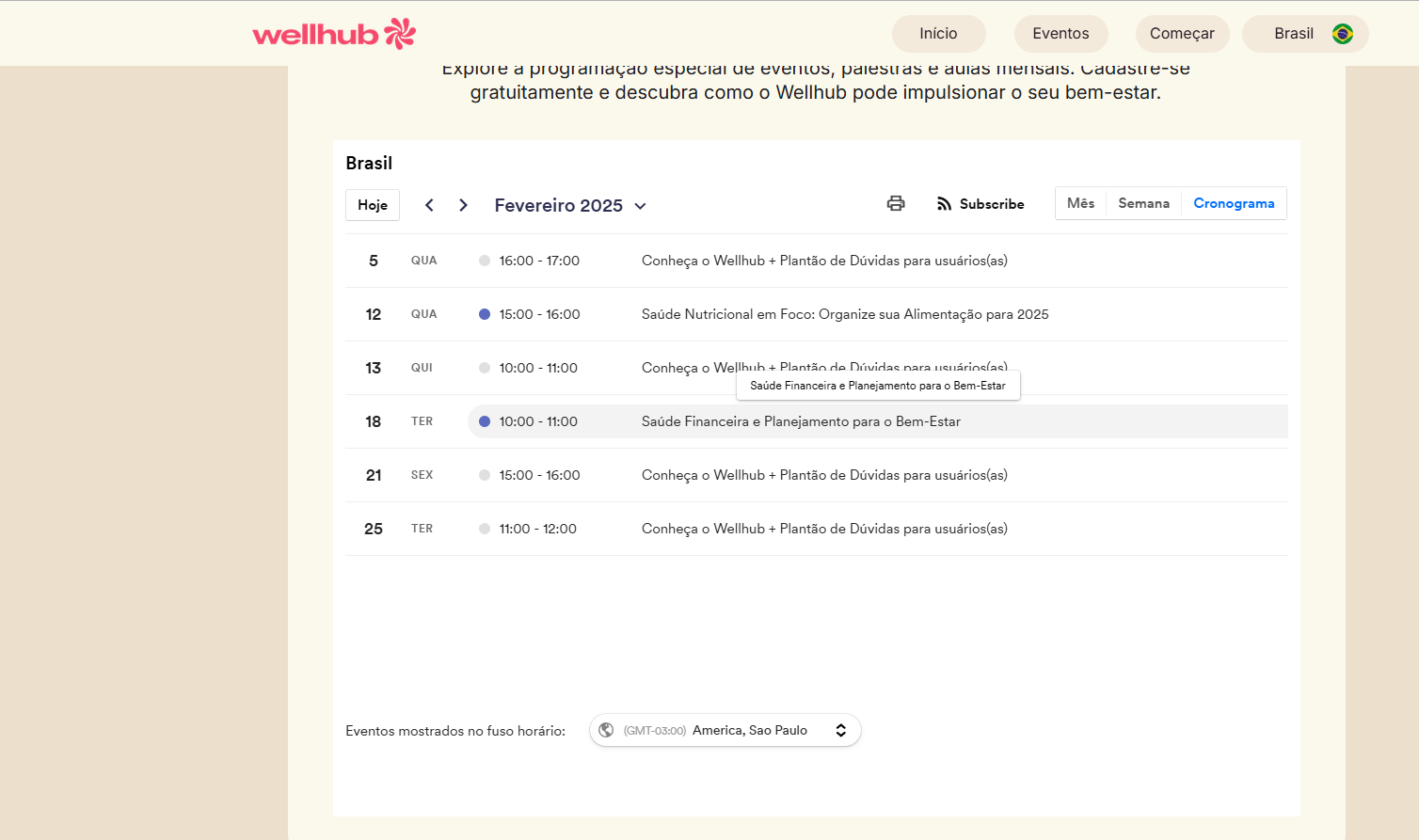This screenshot has width=1419, height=840.
Task: Click blue dot of February 12 event
Action: (x=485, y=314)
